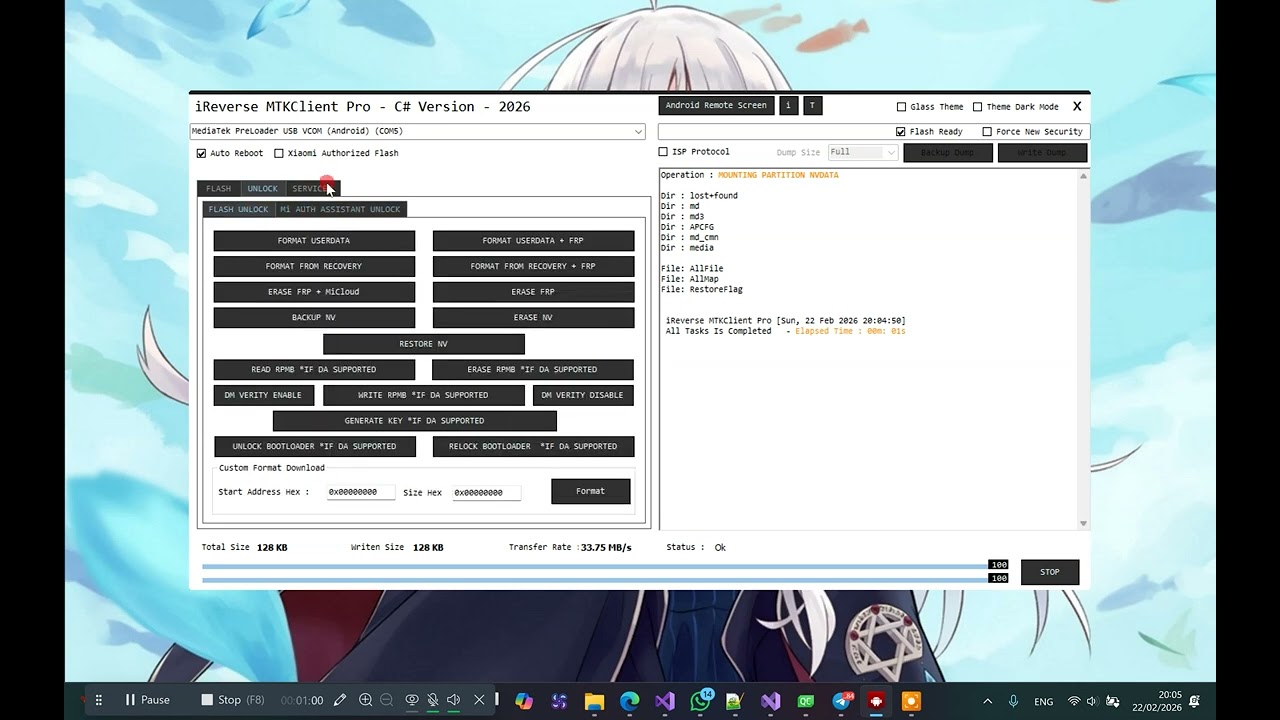
Task: Click the lower progress bar
Action: point(595,579)
